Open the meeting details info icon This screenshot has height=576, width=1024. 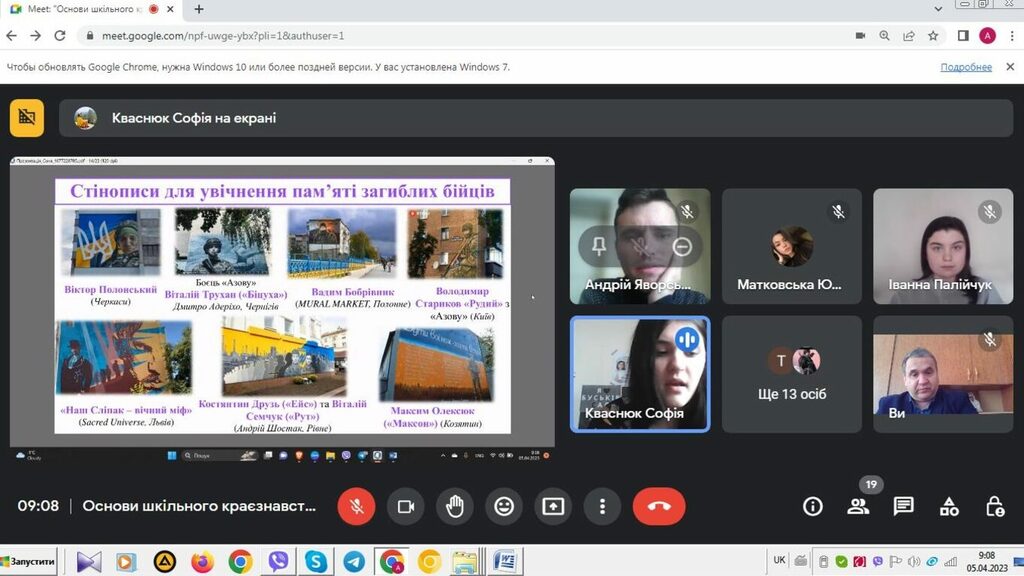(813, 506)
